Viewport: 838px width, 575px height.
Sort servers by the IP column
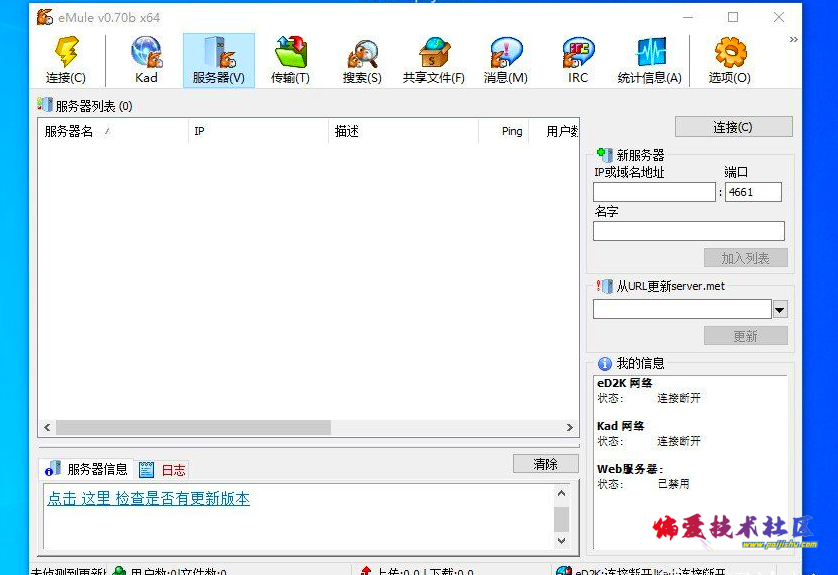pos(258,131)
